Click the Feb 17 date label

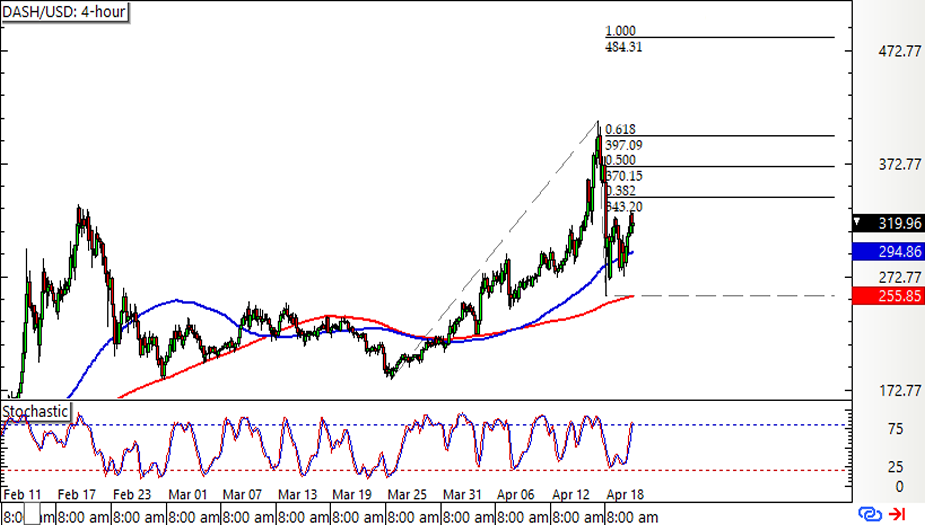pyautogui.click(x=77, y=494)
